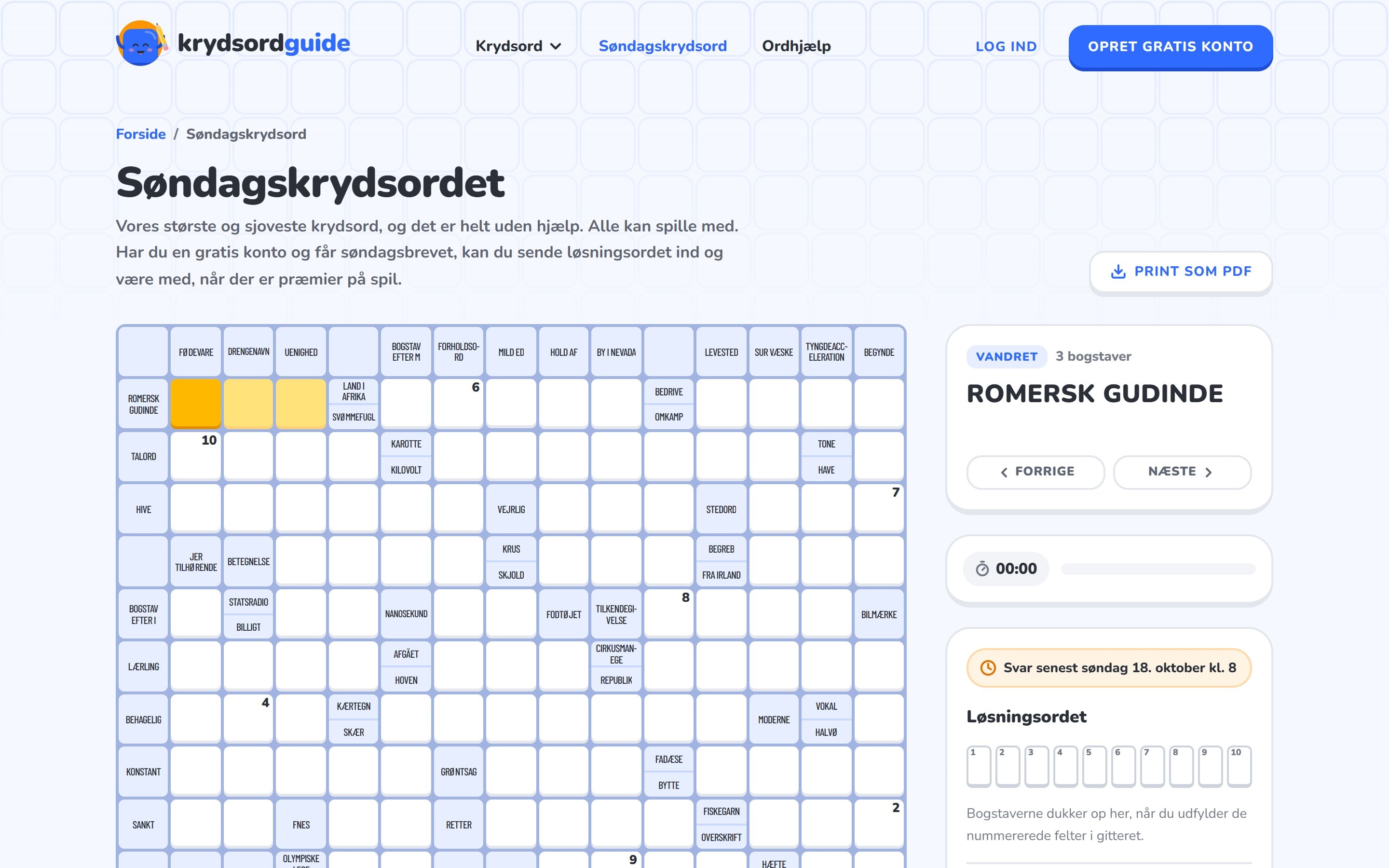Image resolution: width=1389 pixels, height=868 pixels.
Task: Open the Søndagskrydsord nav item
Action: pos(662,46)
